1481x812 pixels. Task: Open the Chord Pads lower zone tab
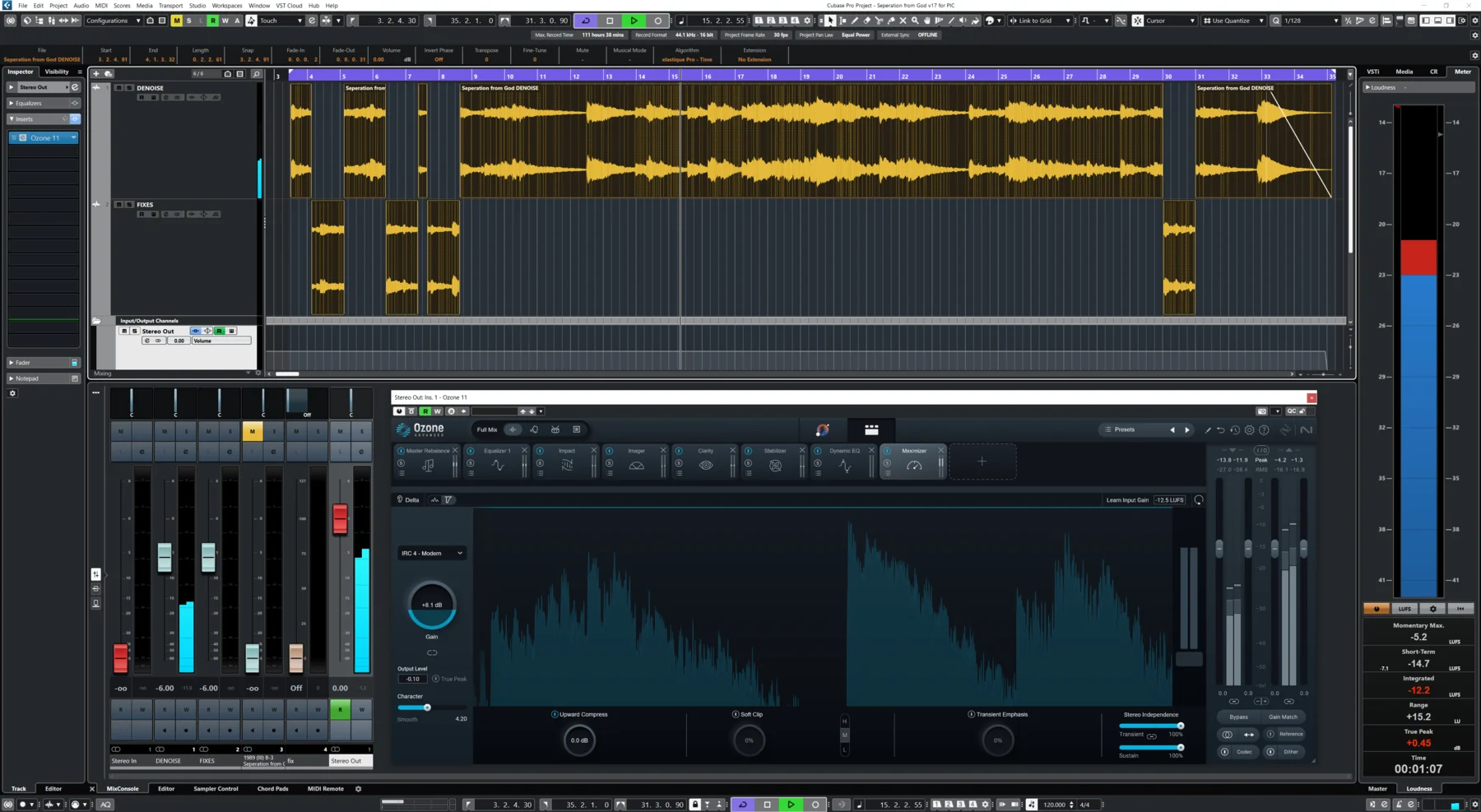[272, 788]
